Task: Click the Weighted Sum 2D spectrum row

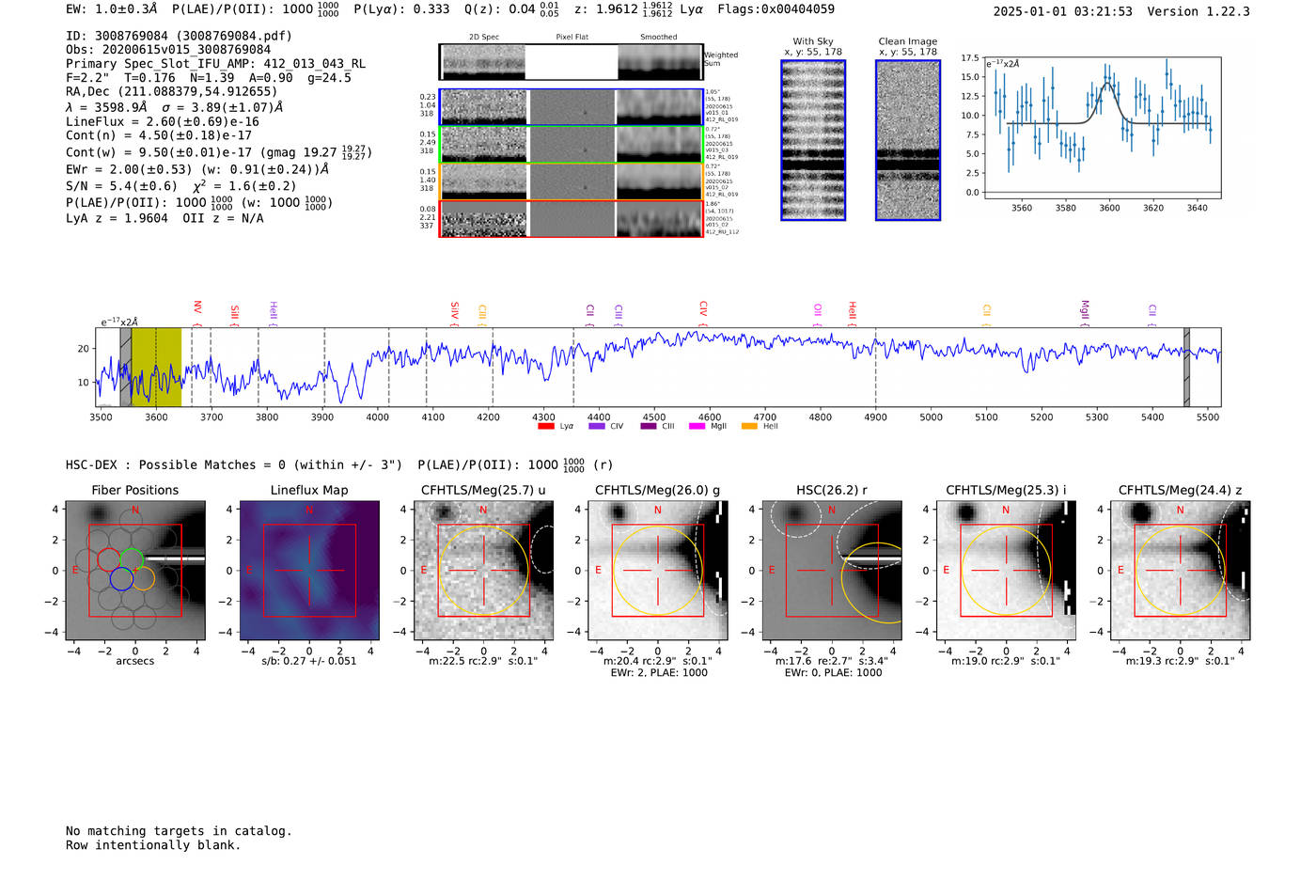Action: [572, 62]
